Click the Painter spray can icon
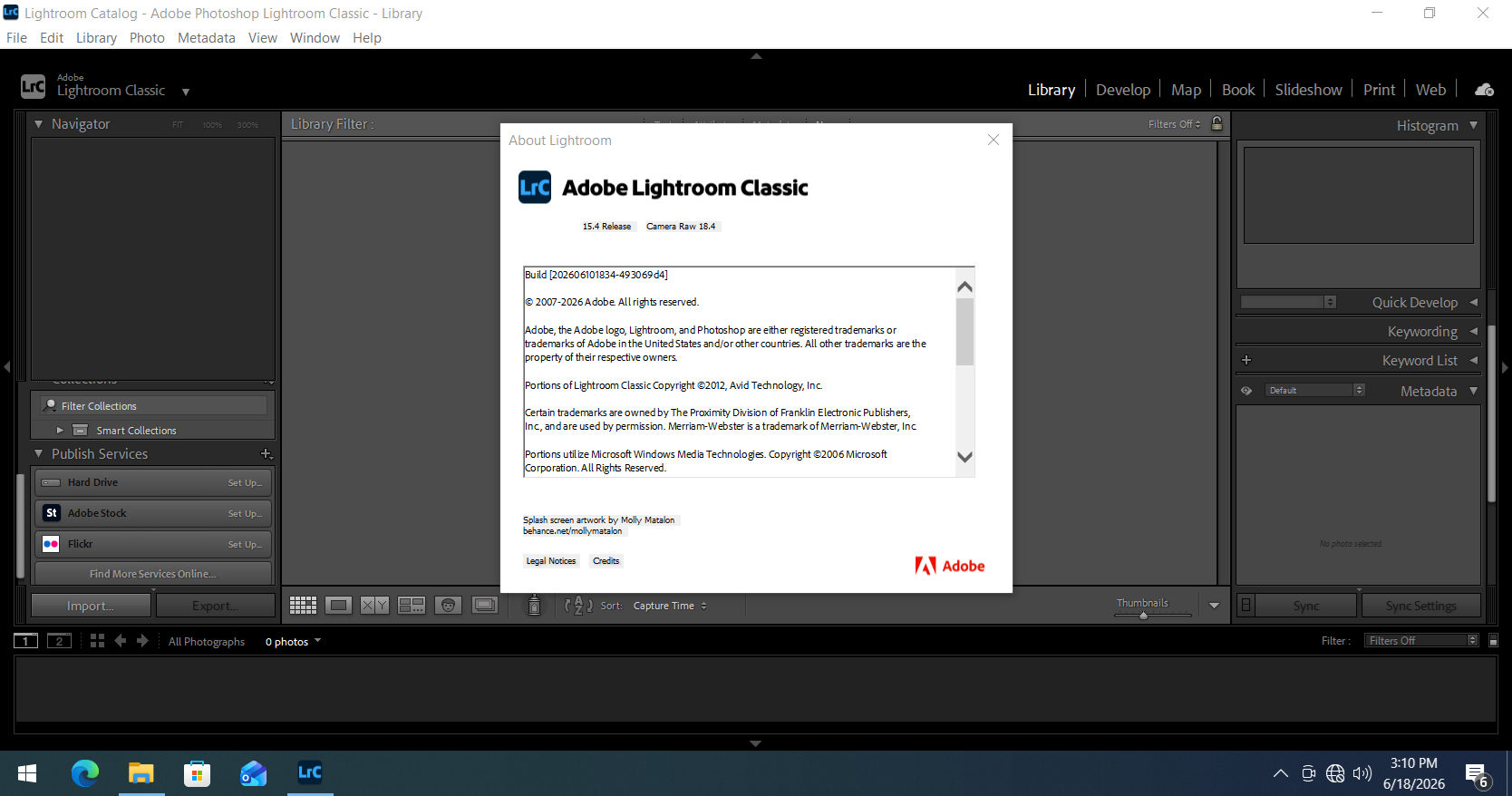Viewport: 1512px width, 796px height. [x=534, y=605]
